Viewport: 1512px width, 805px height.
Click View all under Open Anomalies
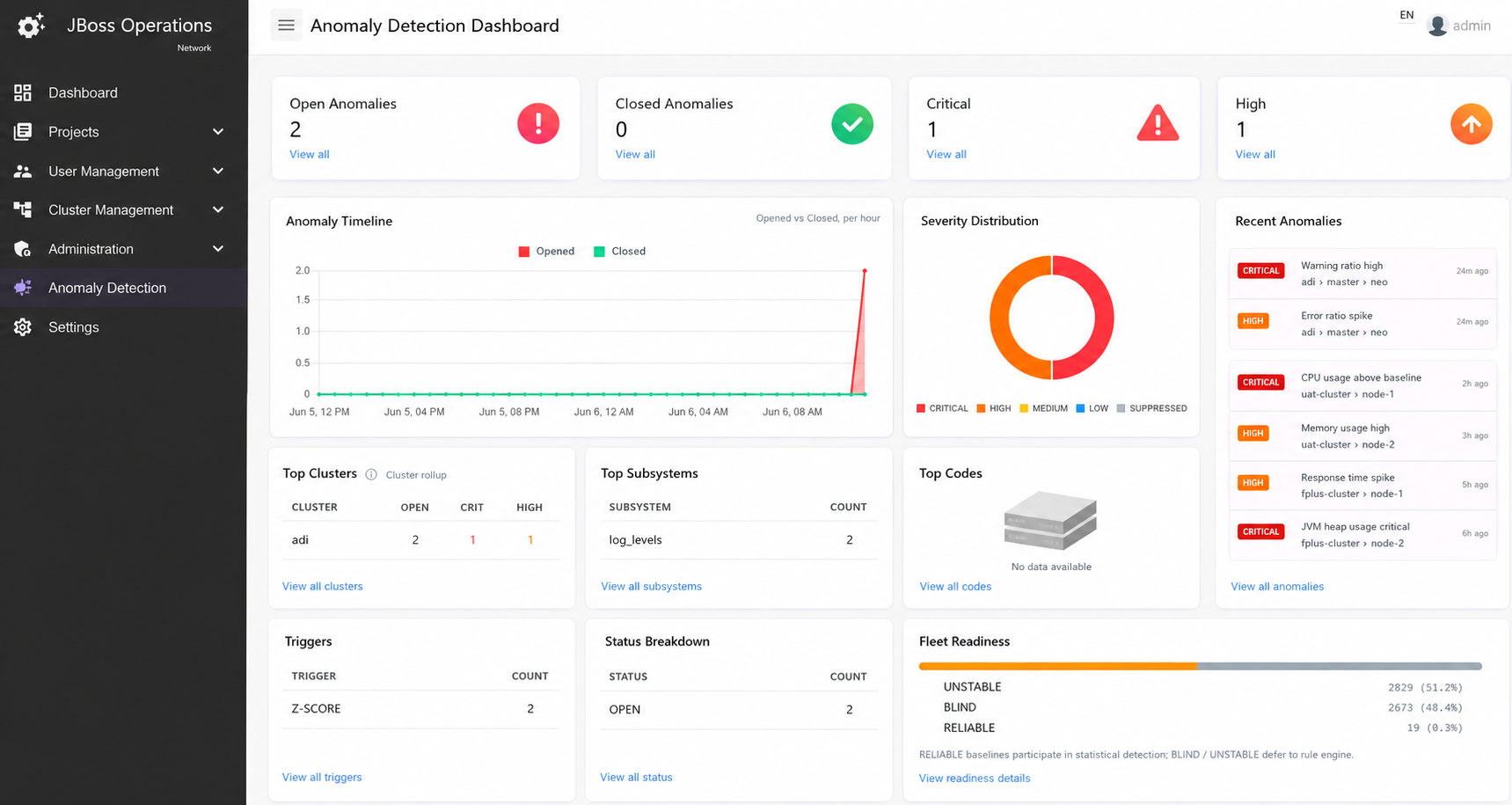pos(310,155)
